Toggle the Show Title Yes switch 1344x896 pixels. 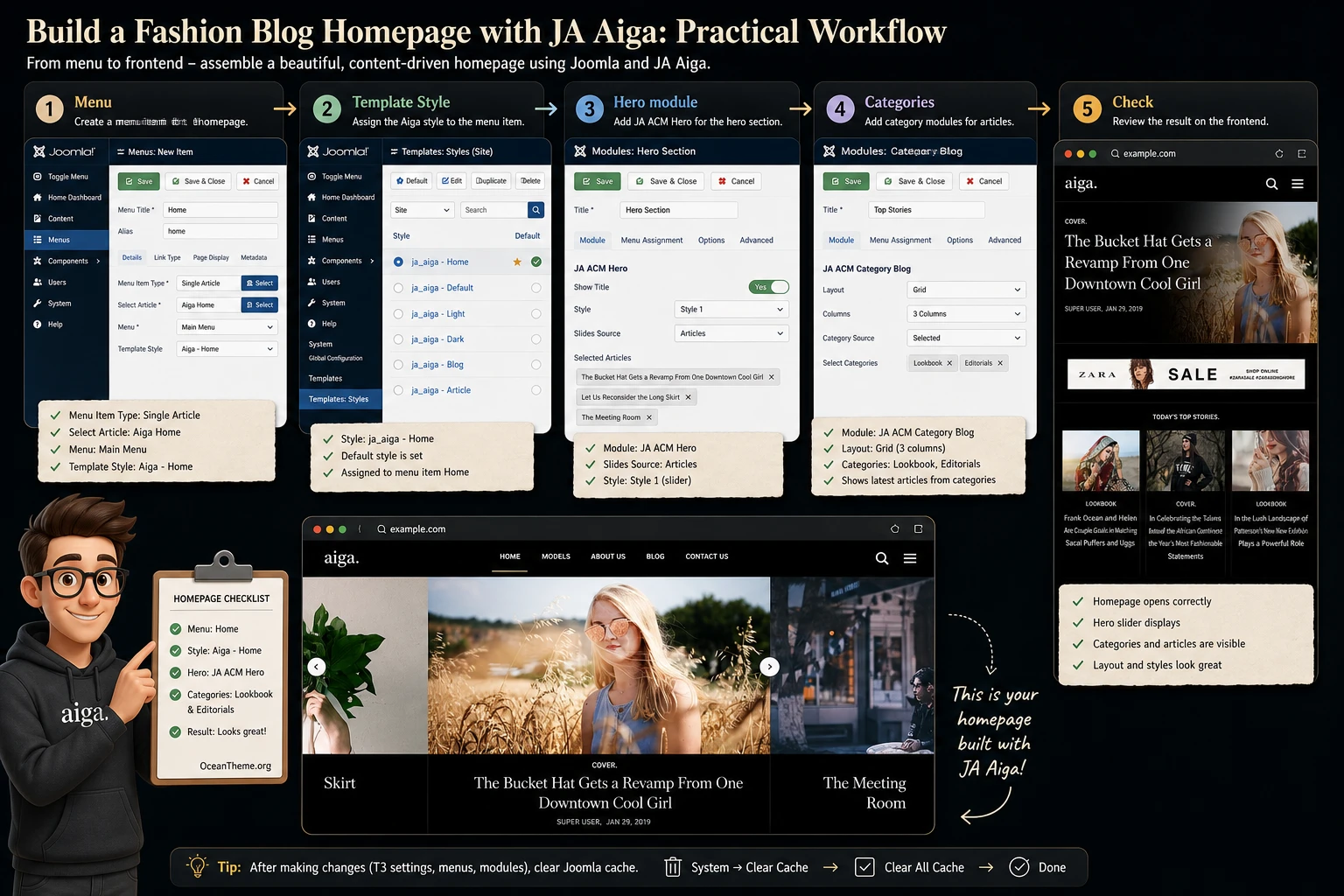pyautogui.click(x=769, y=287)
